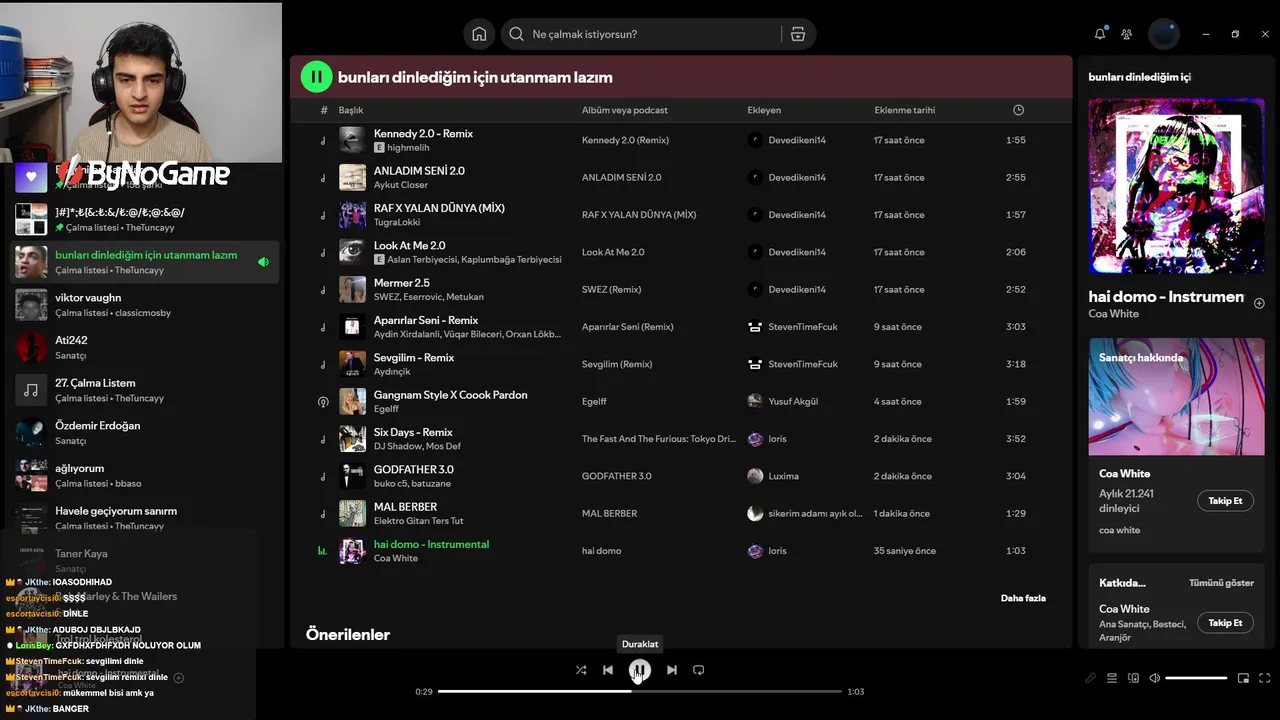1280x720 pixels.
Task: Open the profile avatar menu
Action: [1164, 34]
